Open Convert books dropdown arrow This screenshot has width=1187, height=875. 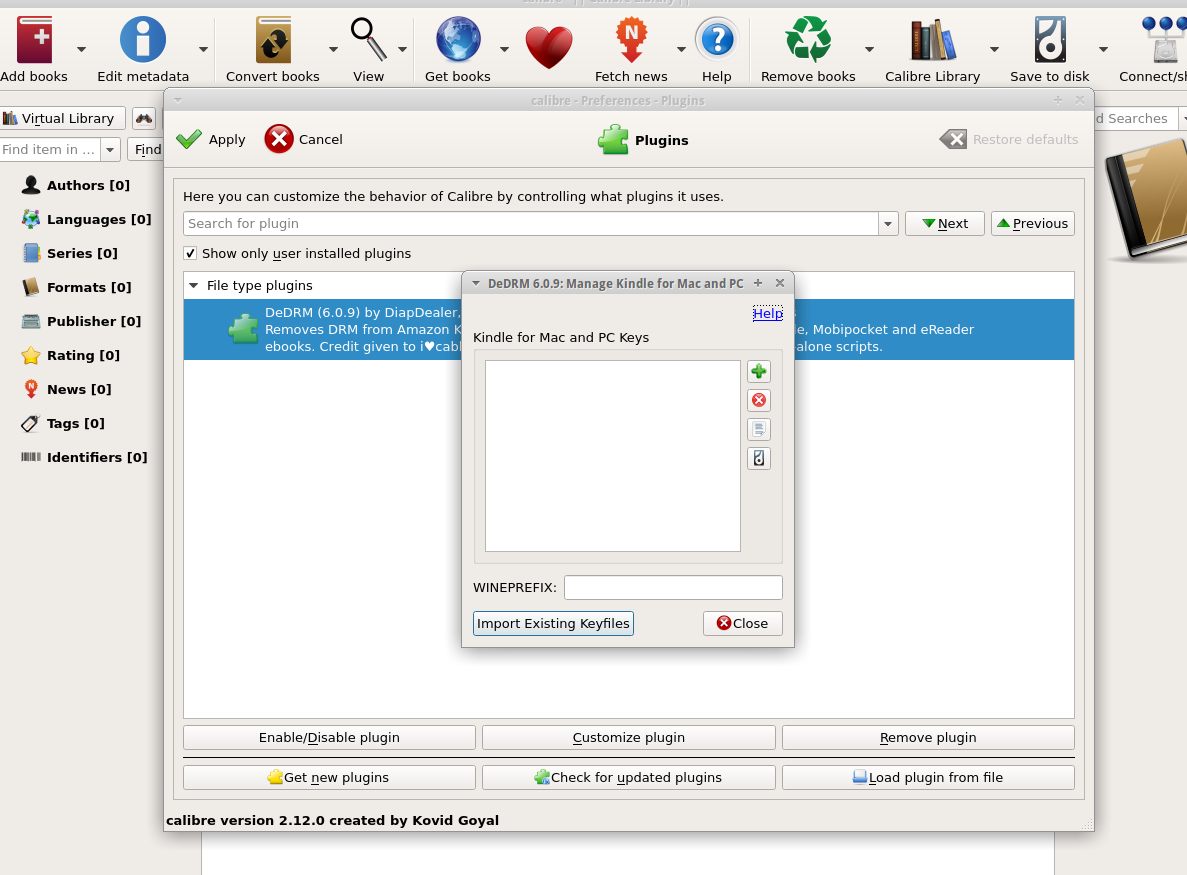tap(333, 50)
